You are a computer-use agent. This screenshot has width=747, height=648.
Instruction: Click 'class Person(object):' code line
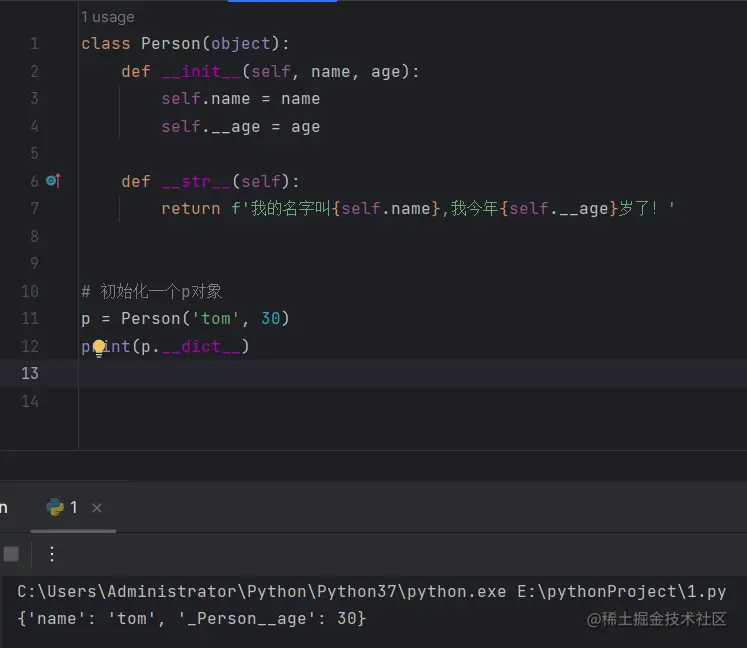(185, 44)
